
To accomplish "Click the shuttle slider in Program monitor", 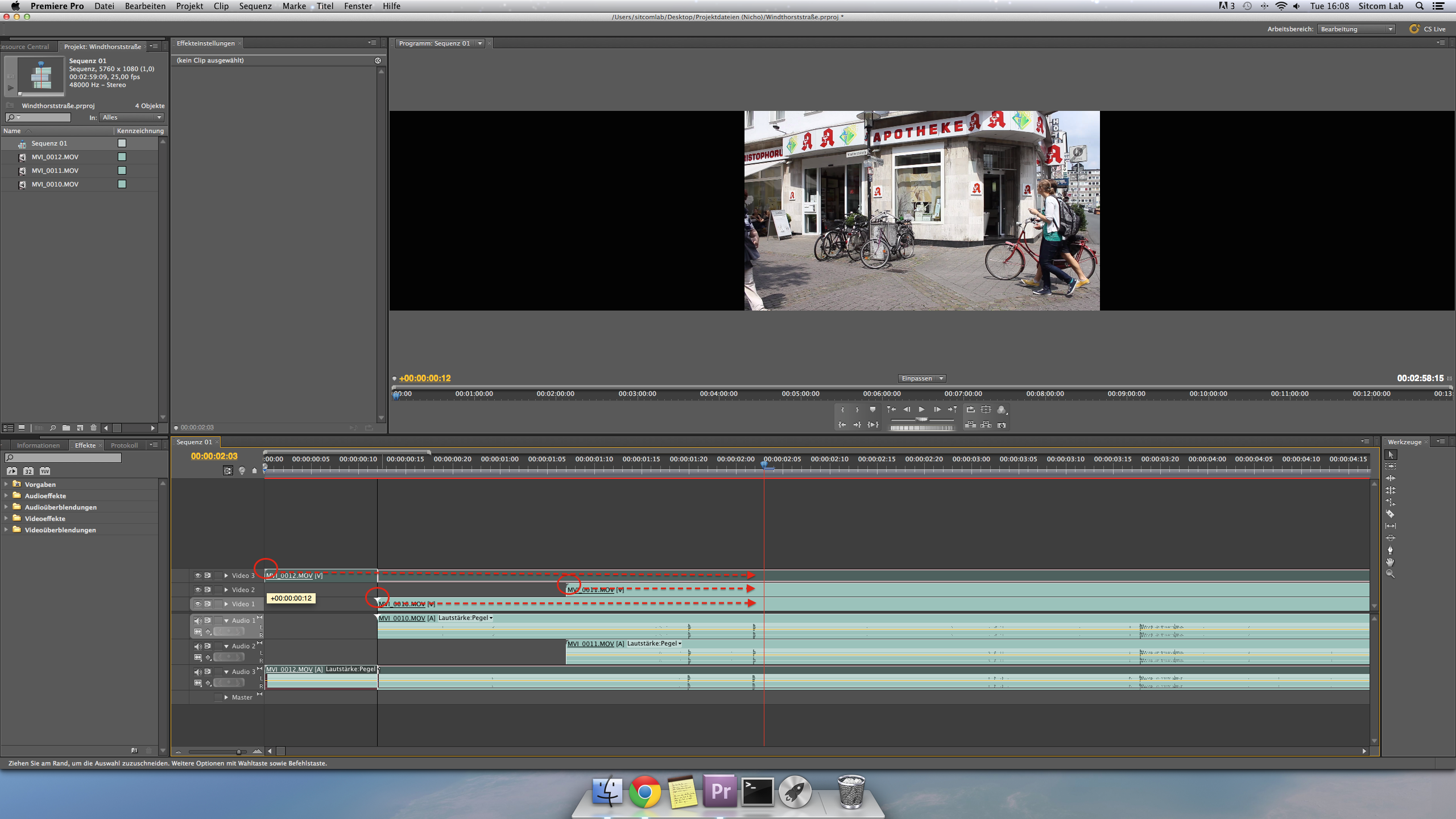I will [x=921, y=419].
